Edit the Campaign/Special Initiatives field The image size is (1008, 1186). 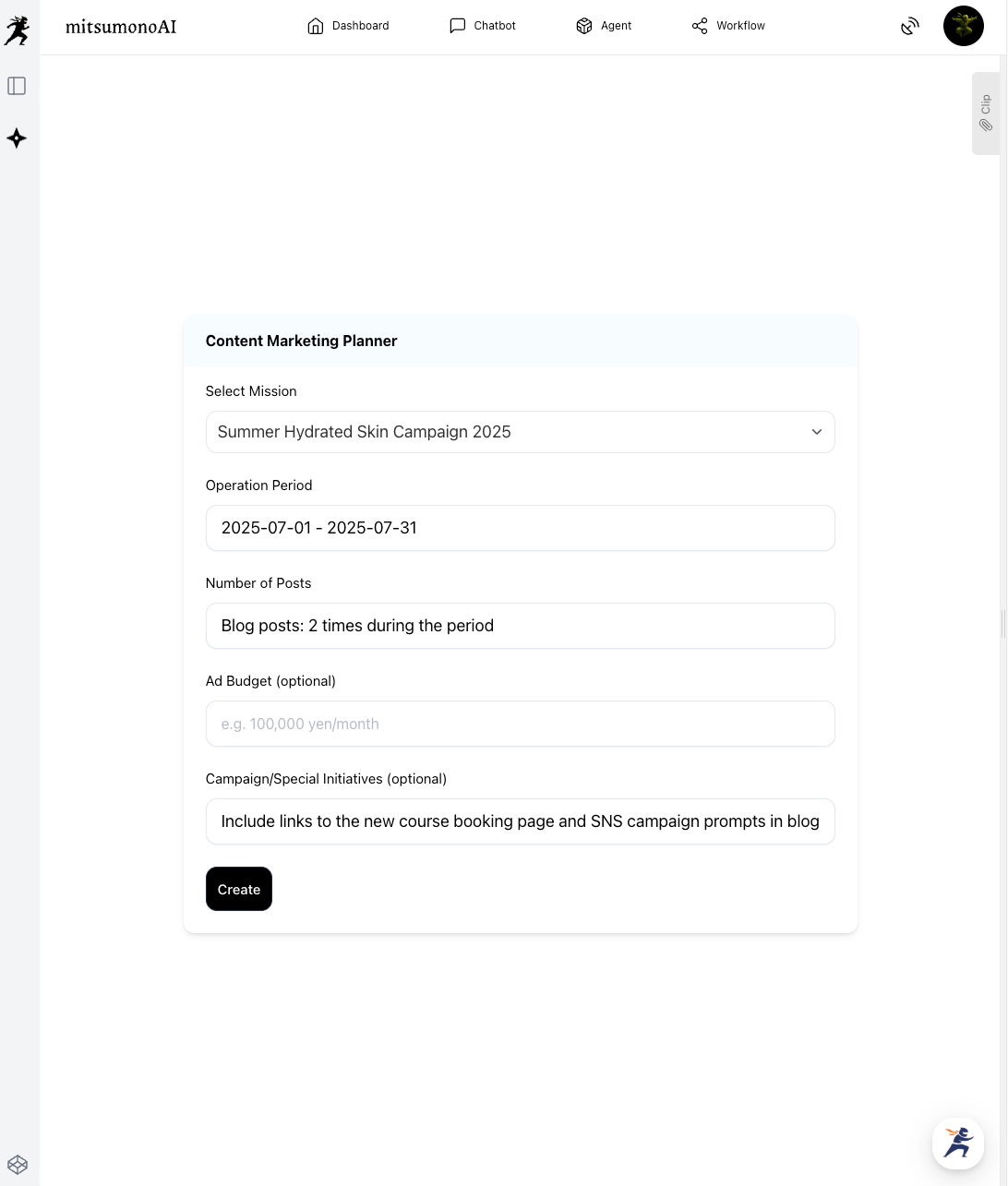coord(520,821)
